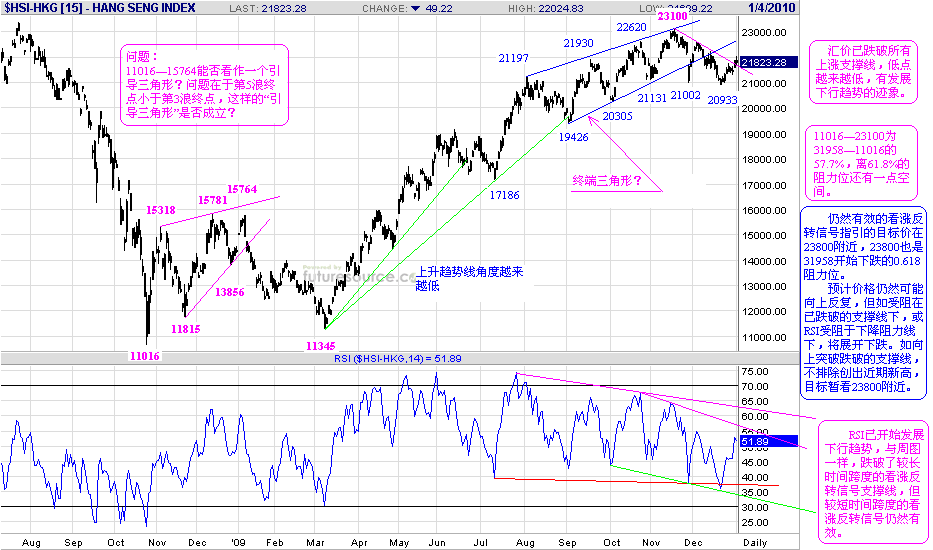933x550 pixels.
Task: Click the 20933 low annotation
Action: (722, 100)
